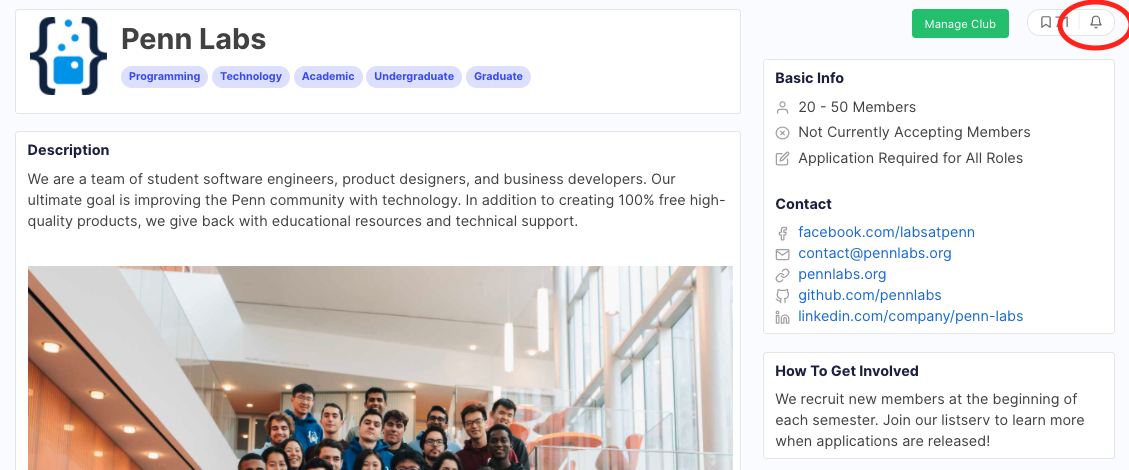Select the Undergraduate tag
This screenshot has height=470, width=1129.
[414, 77]
